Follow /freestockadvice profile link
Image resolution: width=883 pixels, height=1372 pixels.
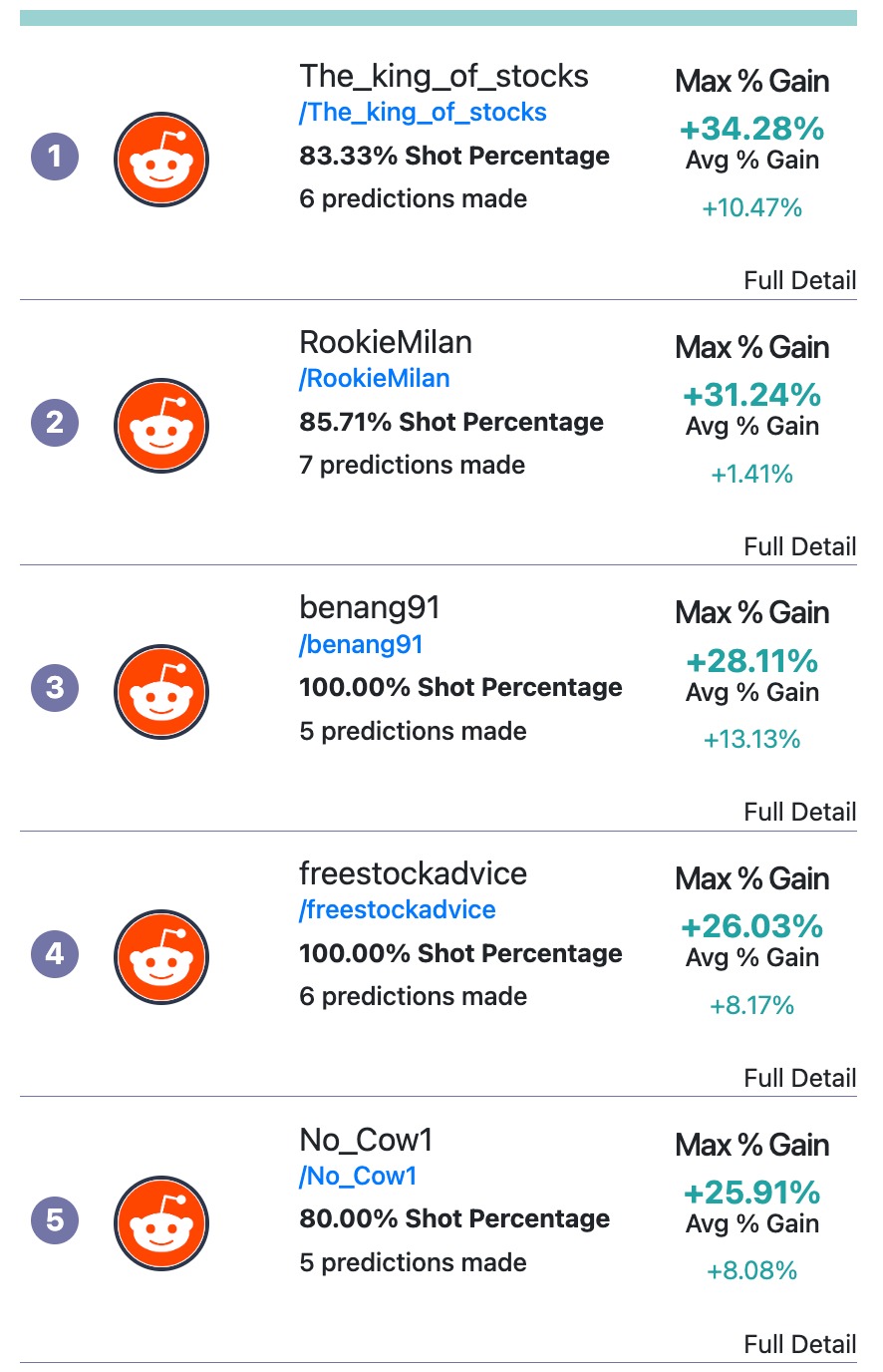[x=398, y=910]
